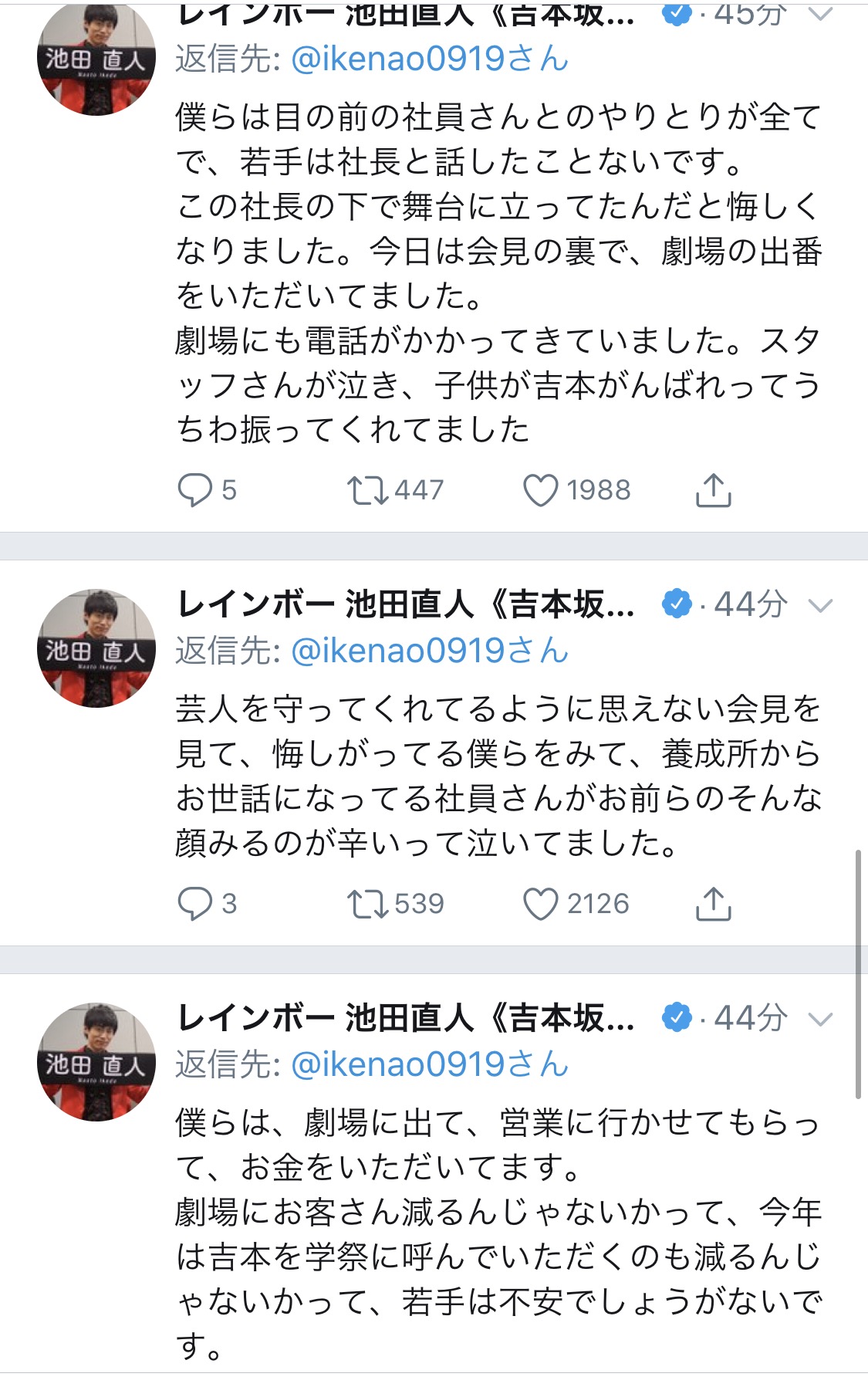The height and width of the screenshot is (1387, 868).
Task: Click the verified badge on the third tweet
Action: point(677,1019)
